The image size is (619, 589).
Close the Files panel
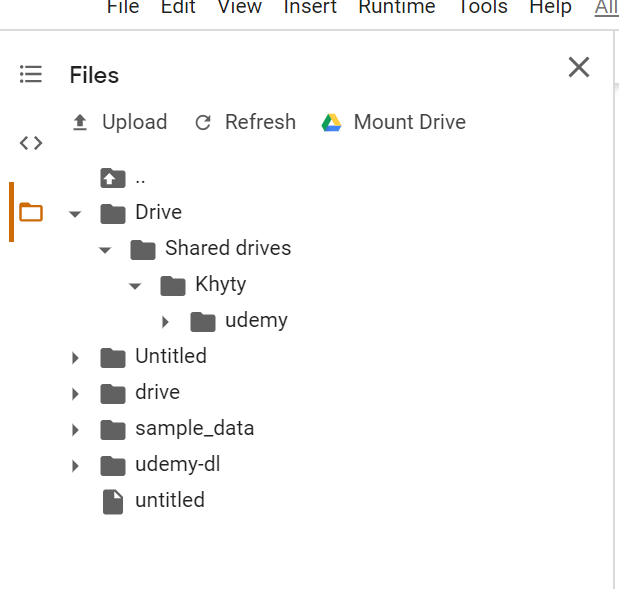(578, 68)
